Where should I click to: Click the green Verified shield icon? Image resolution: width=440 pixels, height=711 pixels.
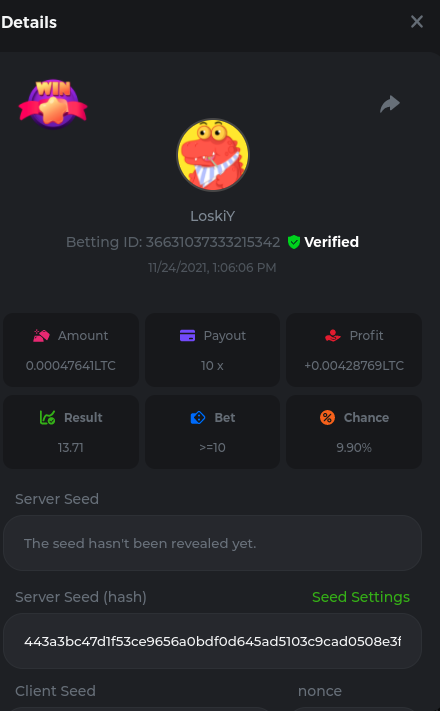(294, 242)
